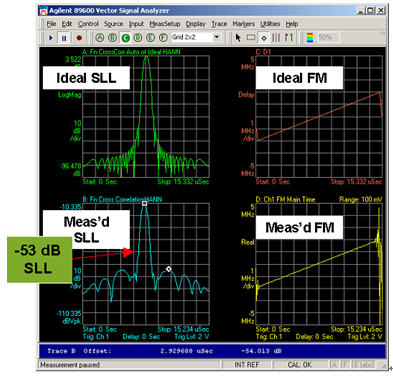
Task: Click trace B bottom value -110.335 dBVpk
Action: point(69,317)
